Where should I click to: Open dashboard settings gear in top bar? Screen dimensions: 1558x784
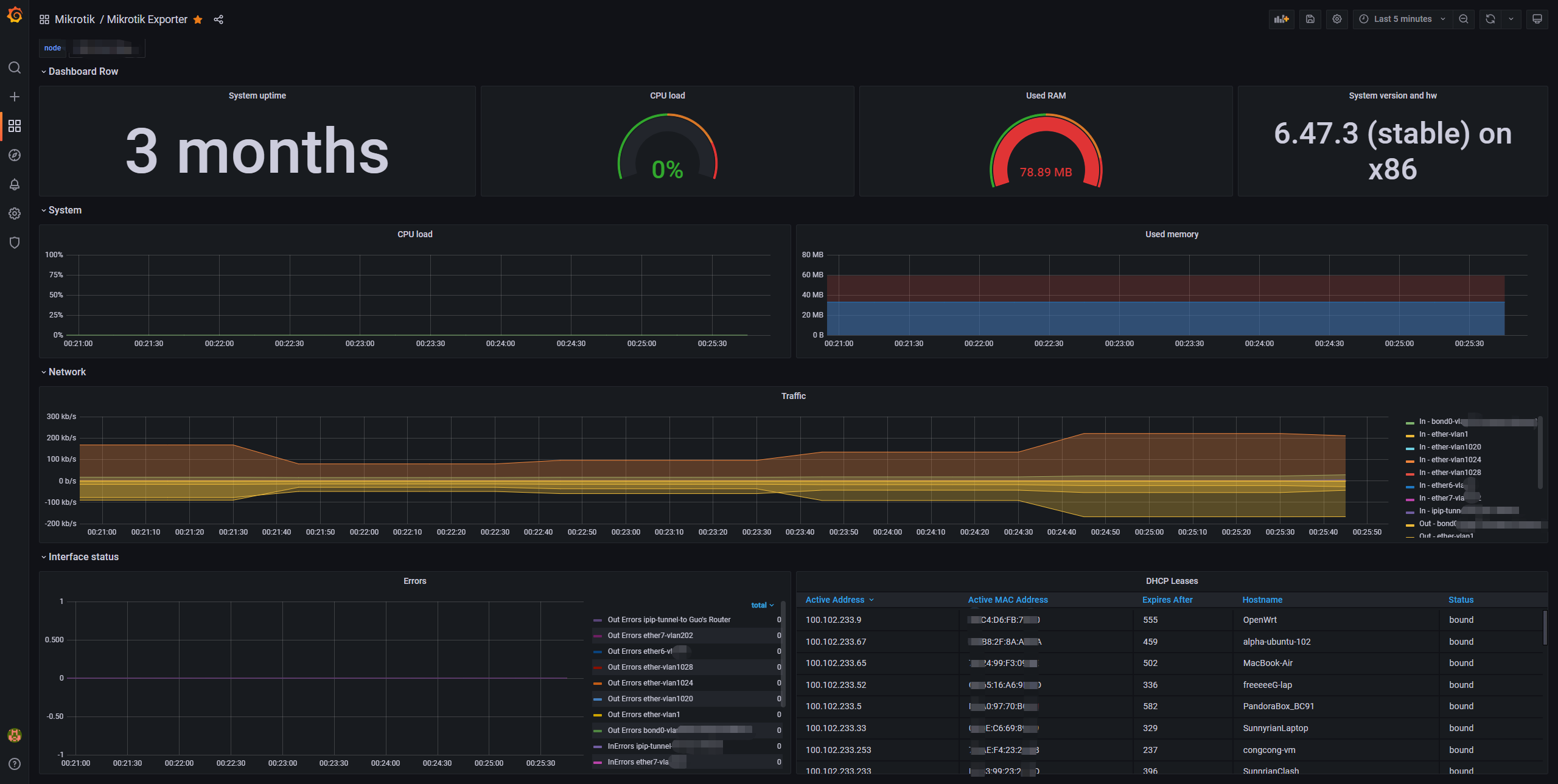[1337, 19]
